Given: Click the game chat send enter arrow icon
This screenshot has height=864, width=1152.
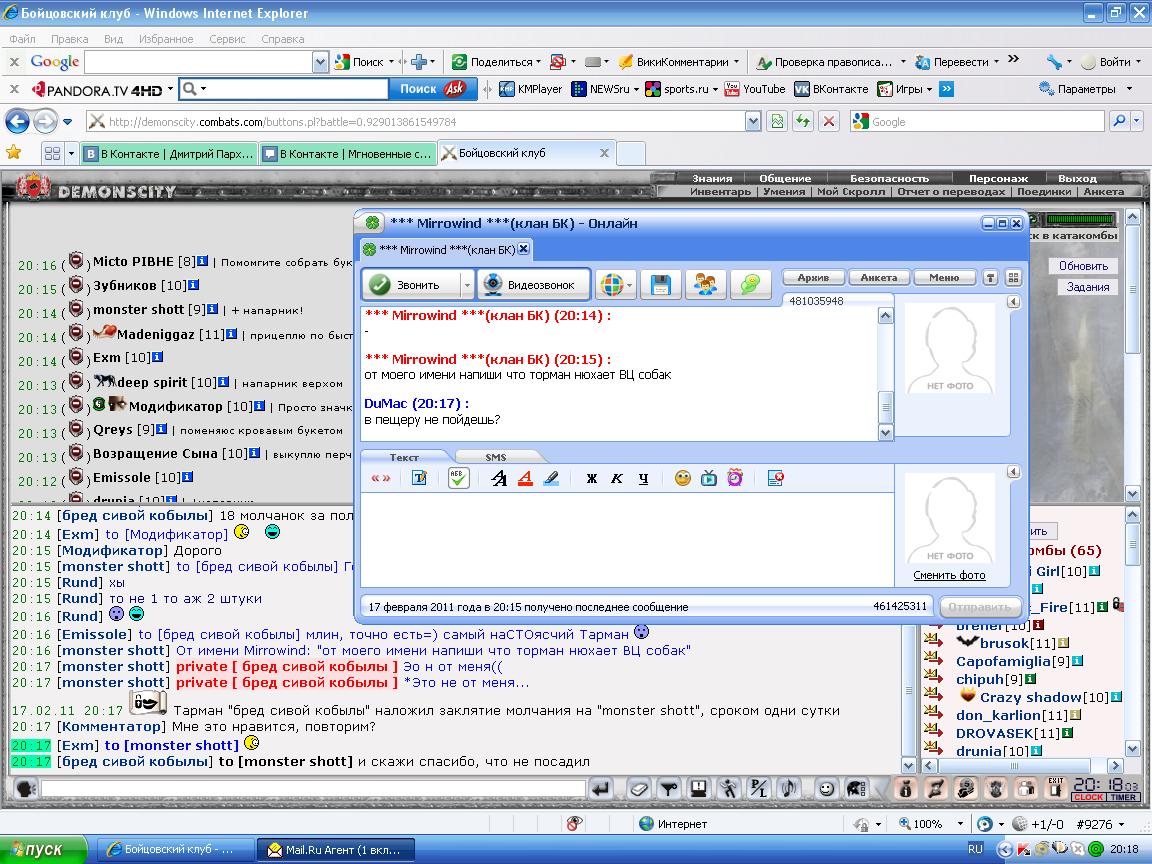Looking at the screenshot, I should (601, 789).
